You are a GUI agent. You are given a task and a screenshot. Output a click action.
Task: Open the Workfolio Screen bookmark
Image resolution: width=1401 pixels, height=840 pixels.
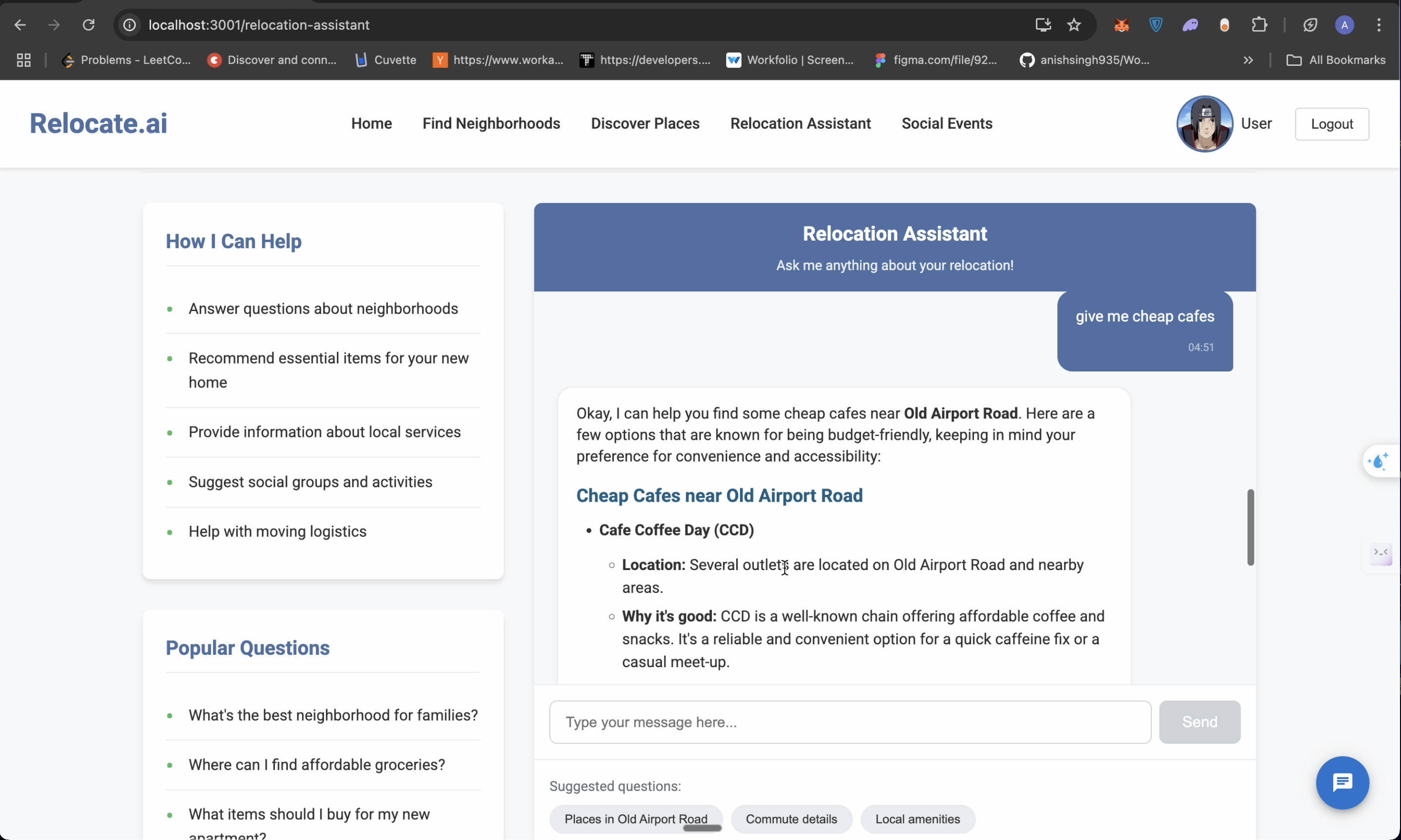click(790, 60)
